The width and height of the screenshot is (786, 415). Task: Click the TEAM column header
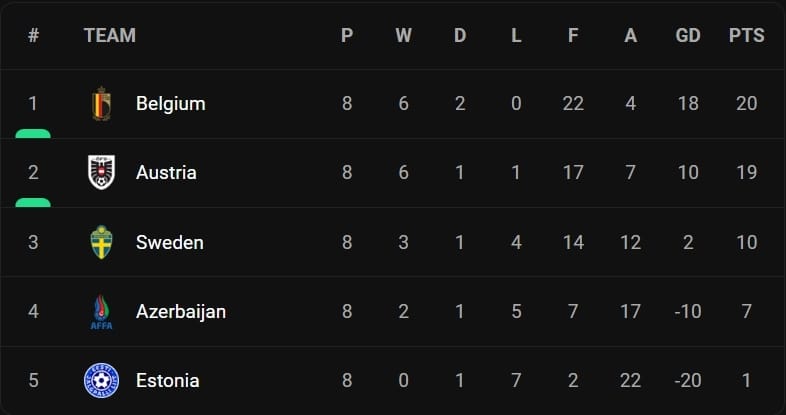point(109,35)
